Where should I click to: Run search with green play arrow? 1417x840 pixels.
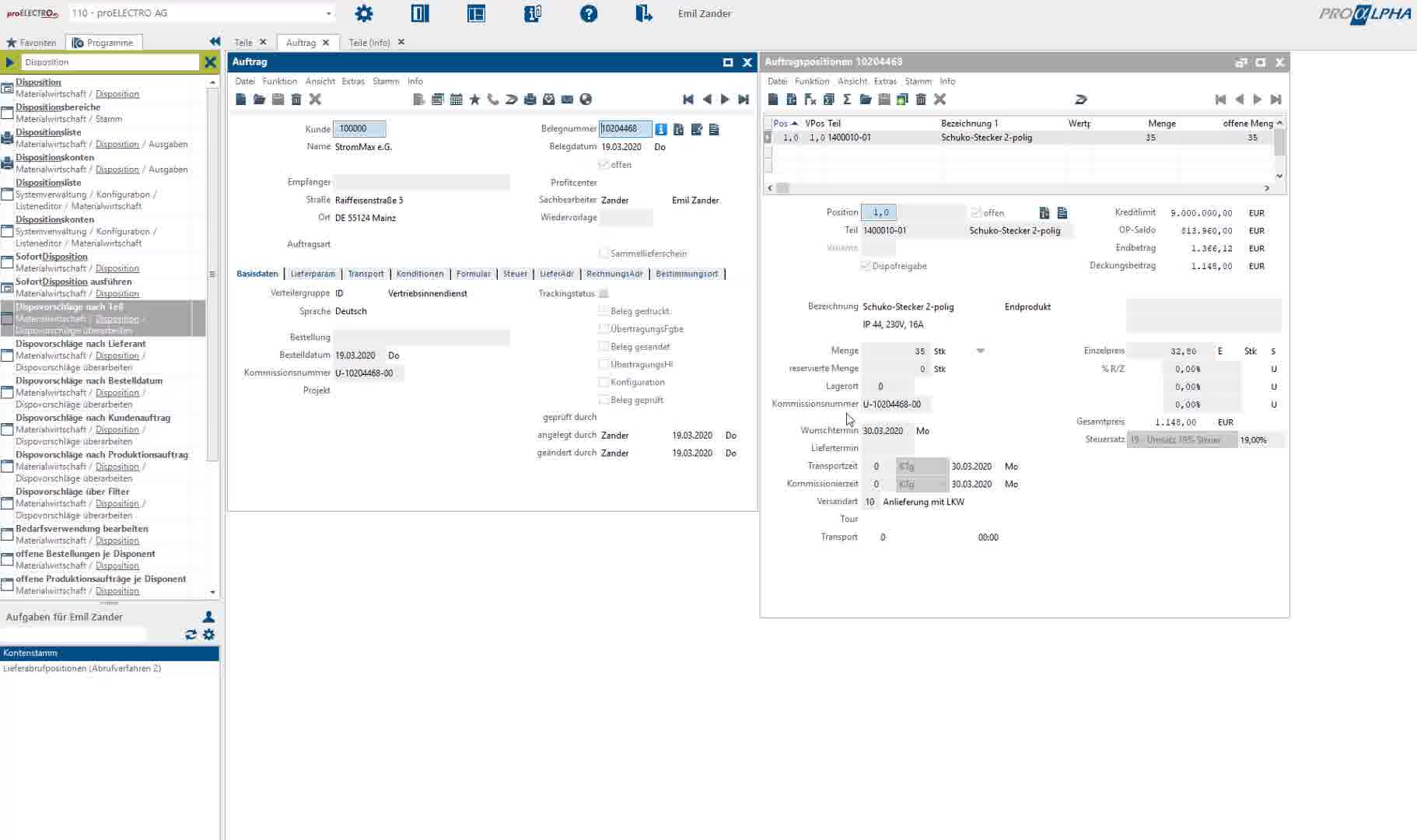[x=10, y=62]
